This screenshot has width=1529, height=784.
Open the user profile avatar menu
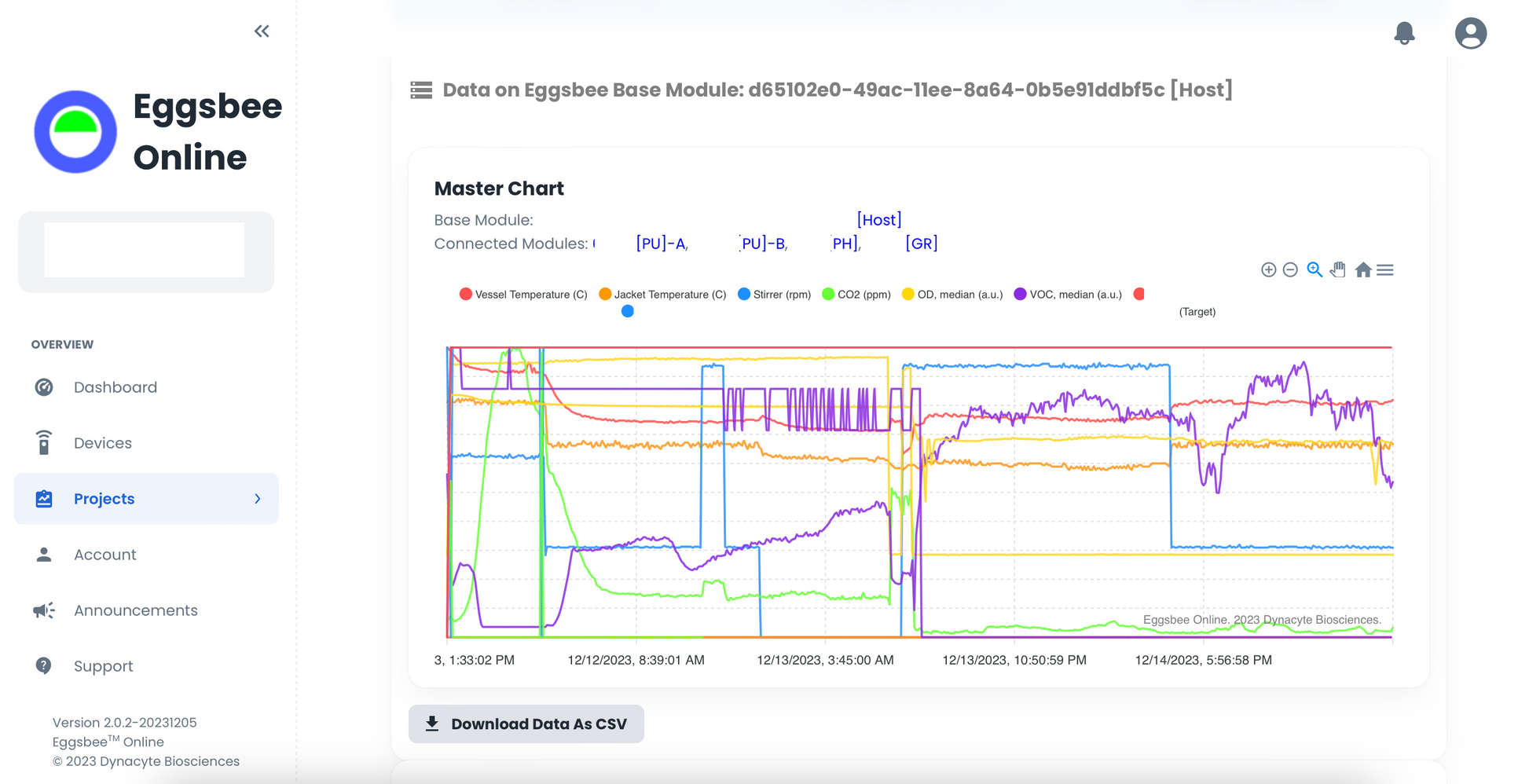coord(1470,33)
